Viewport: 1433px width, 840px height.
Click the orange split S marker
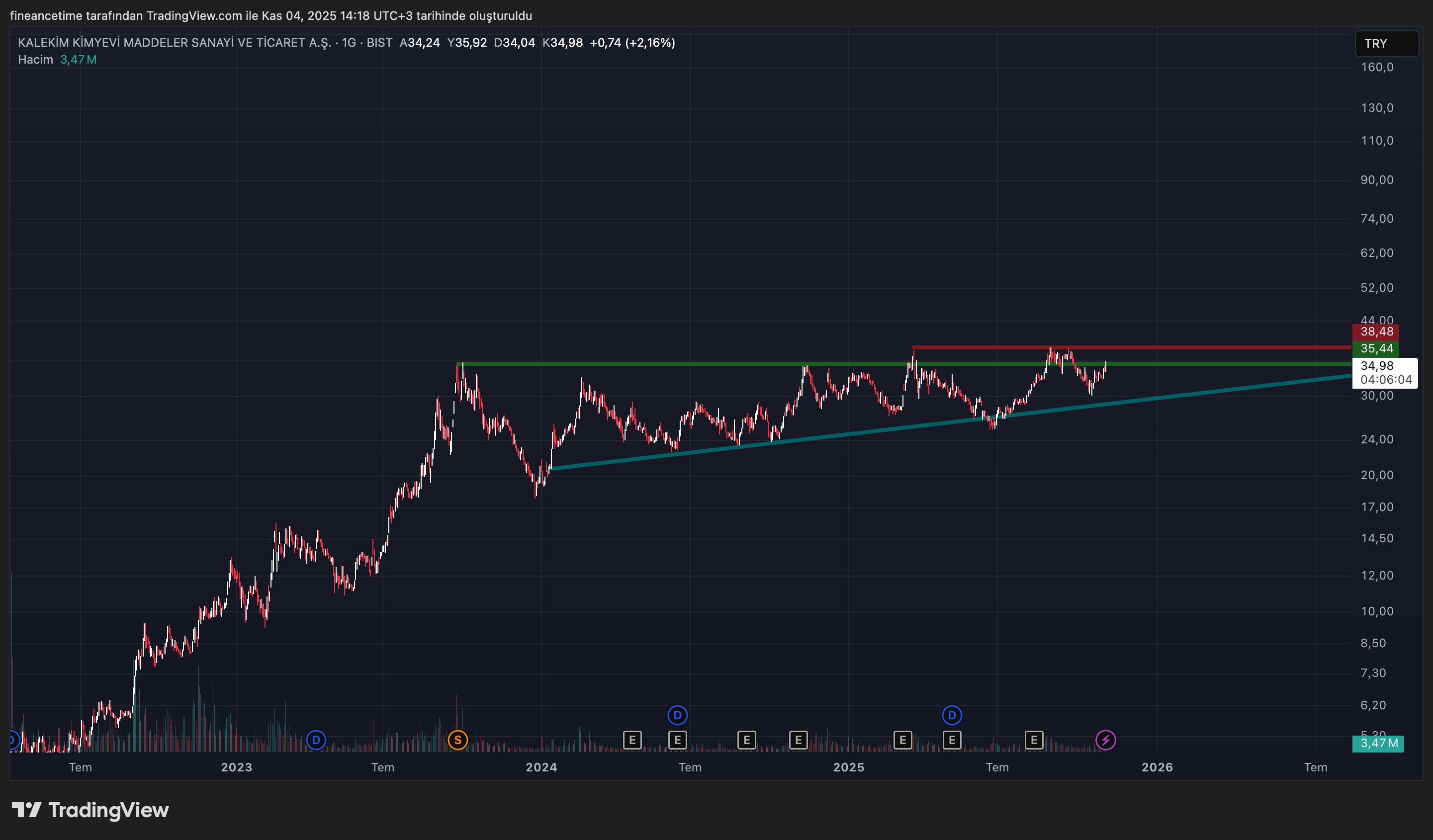click(x=458, y=740)
